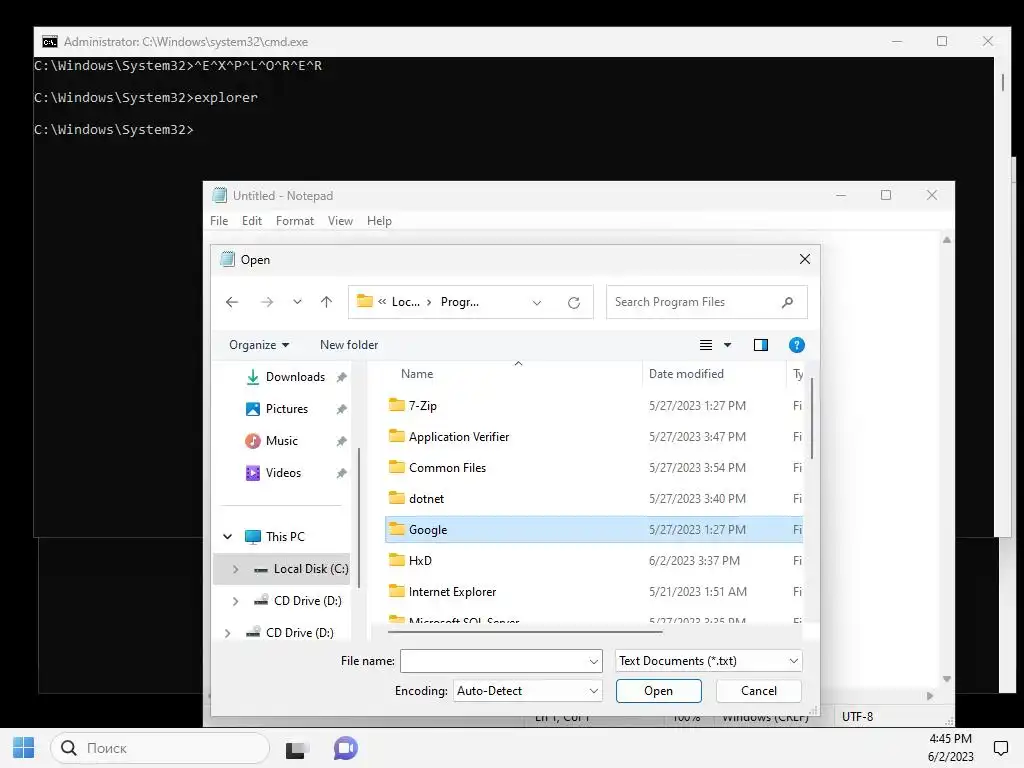Viewport: 1024px width, 768px height.
Task: Click the file list vertical scrollbar
Action: 812,418
